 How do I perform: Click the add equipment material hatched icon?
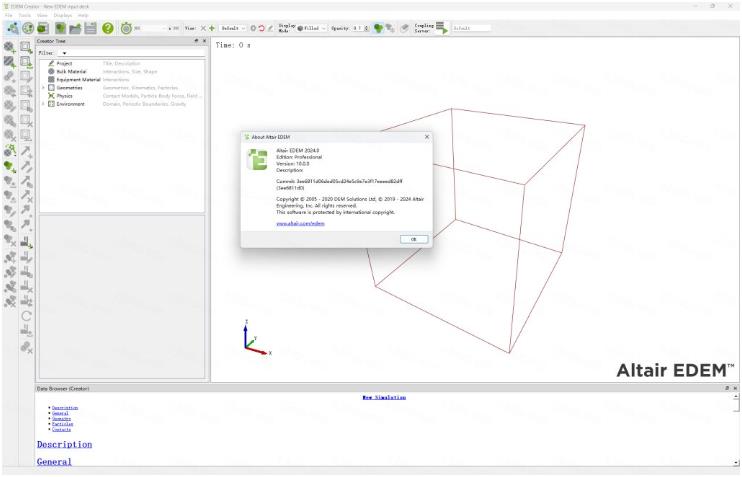tap(9, 62)
